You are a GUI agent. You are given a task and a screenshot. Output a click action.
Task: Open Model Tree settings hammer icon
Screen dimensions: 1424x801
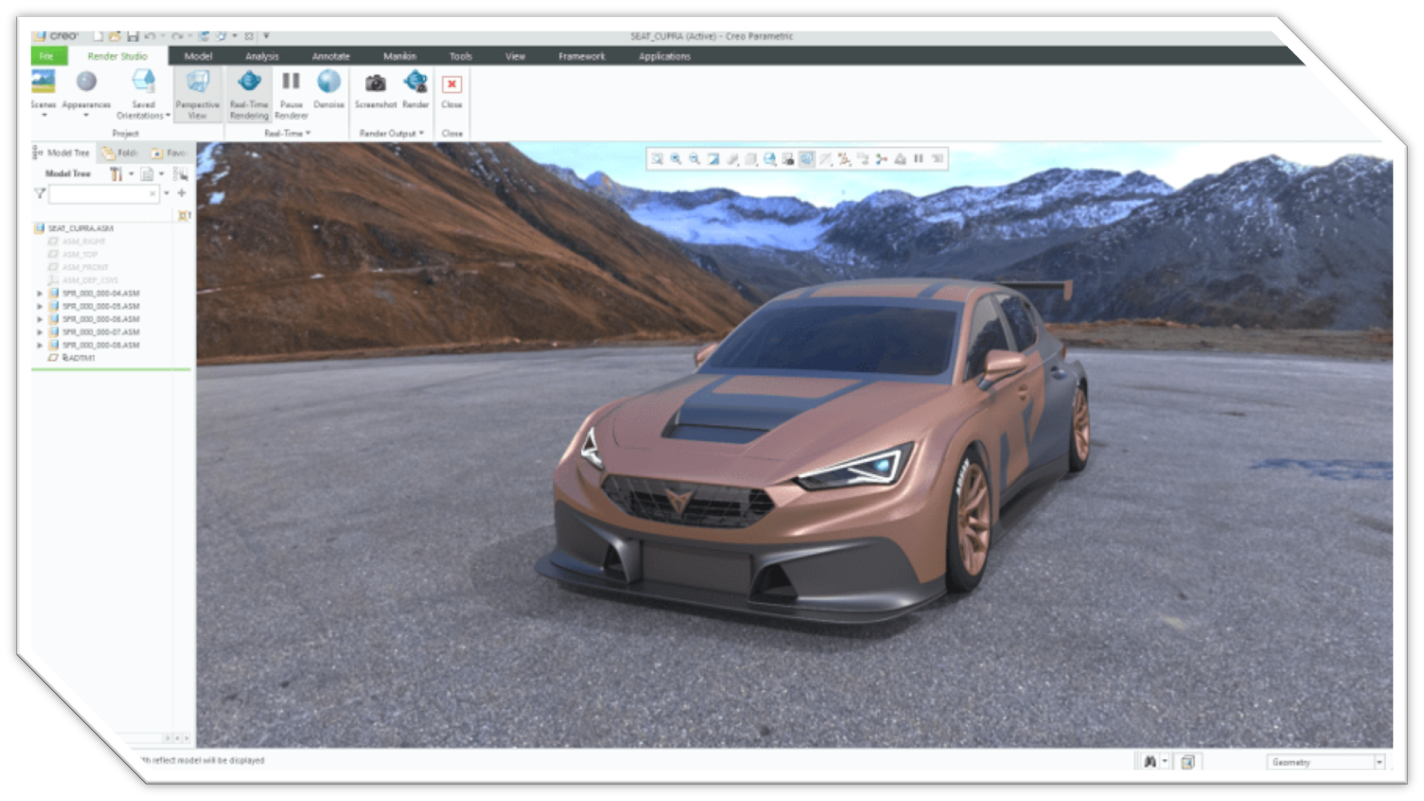click(x=116, y=174)
